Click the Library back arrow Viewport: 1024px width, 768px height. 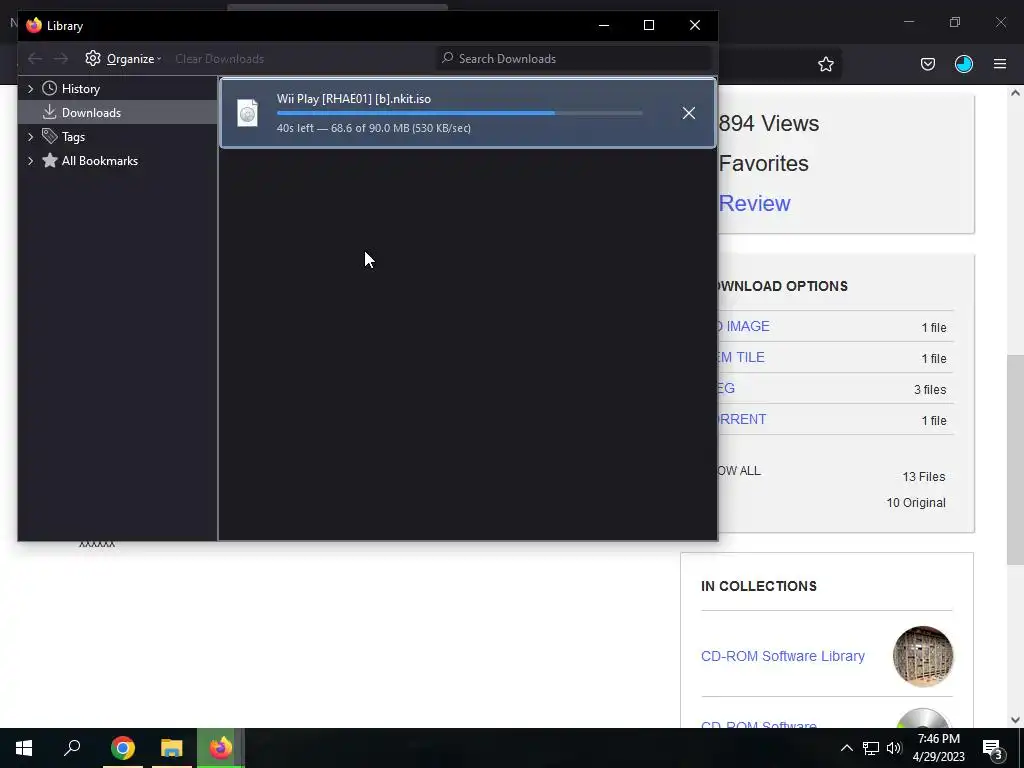pyautogui.click(x=35, y=59)
